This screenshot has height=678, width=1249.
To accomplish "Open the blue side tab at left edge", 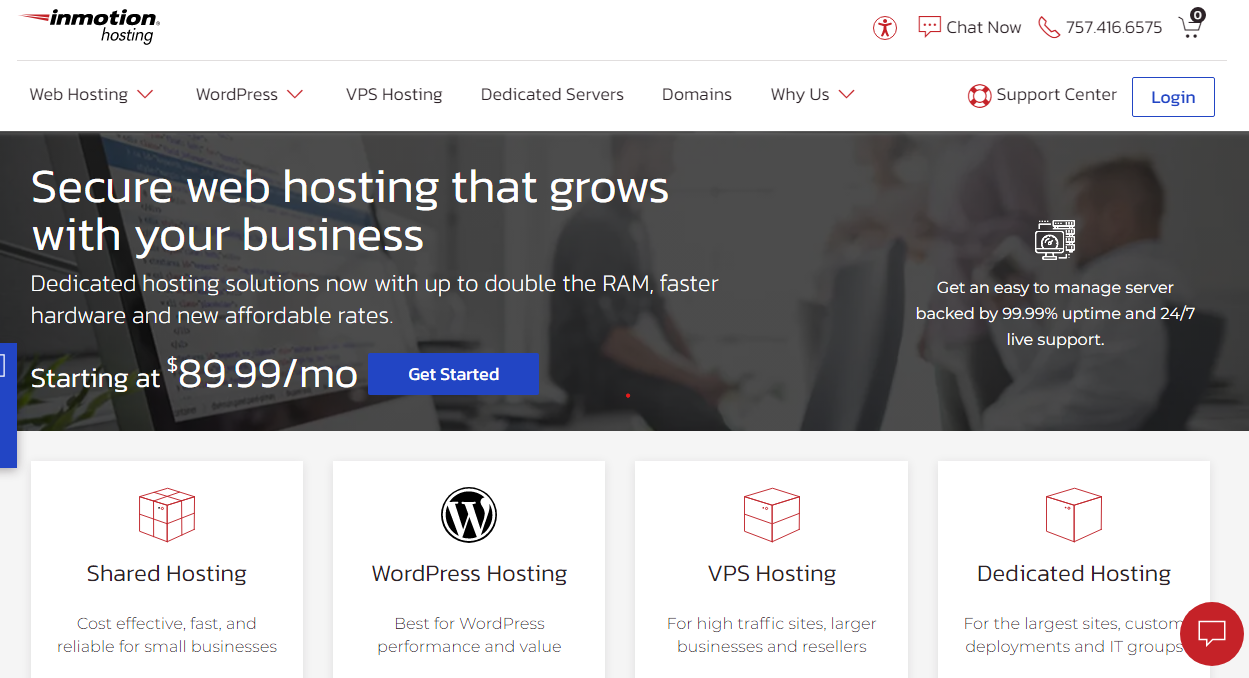I will (8, 405).
